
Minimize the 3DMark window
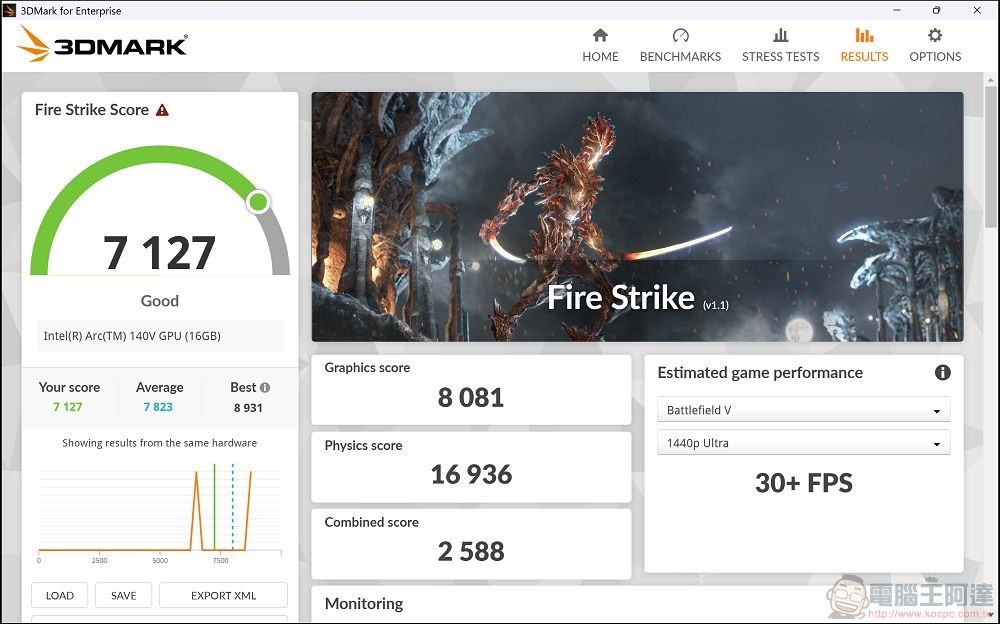[897, 10]
